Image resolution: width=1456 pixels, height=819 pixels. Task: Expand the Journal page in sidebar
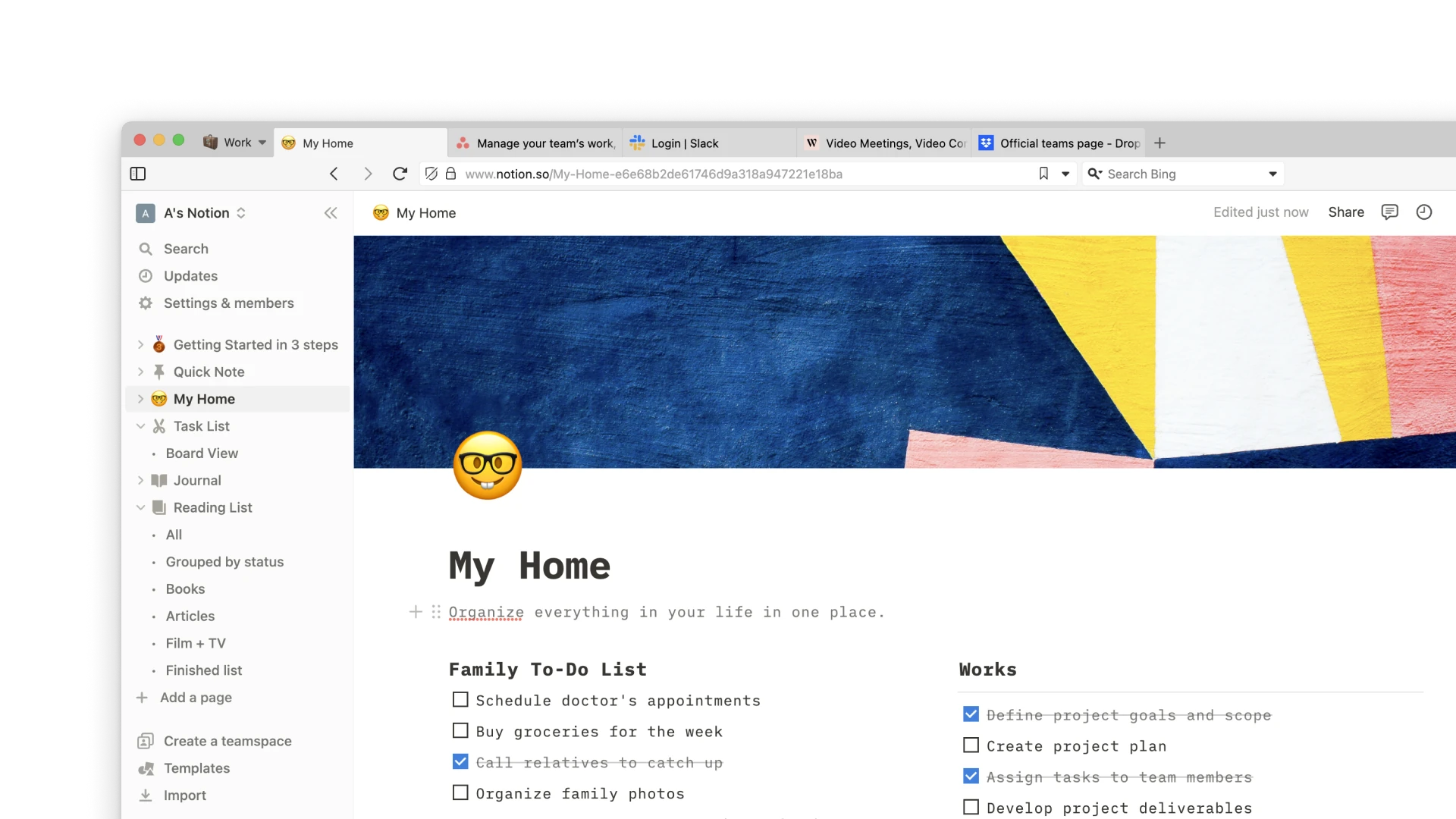(140, 481)
